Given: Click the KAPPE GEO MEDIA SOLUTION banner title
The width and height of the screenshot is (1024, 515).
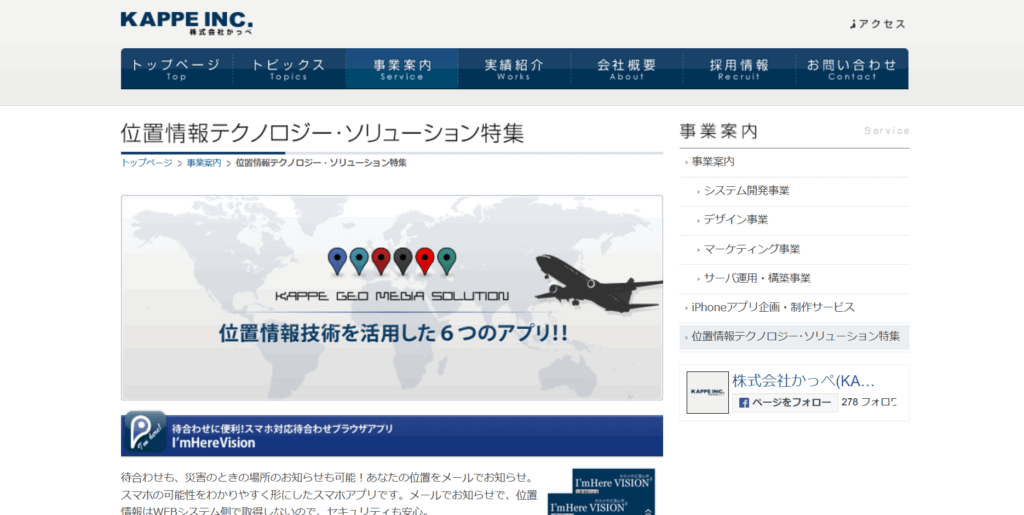Looking at the screenshot, I should 392,296.
